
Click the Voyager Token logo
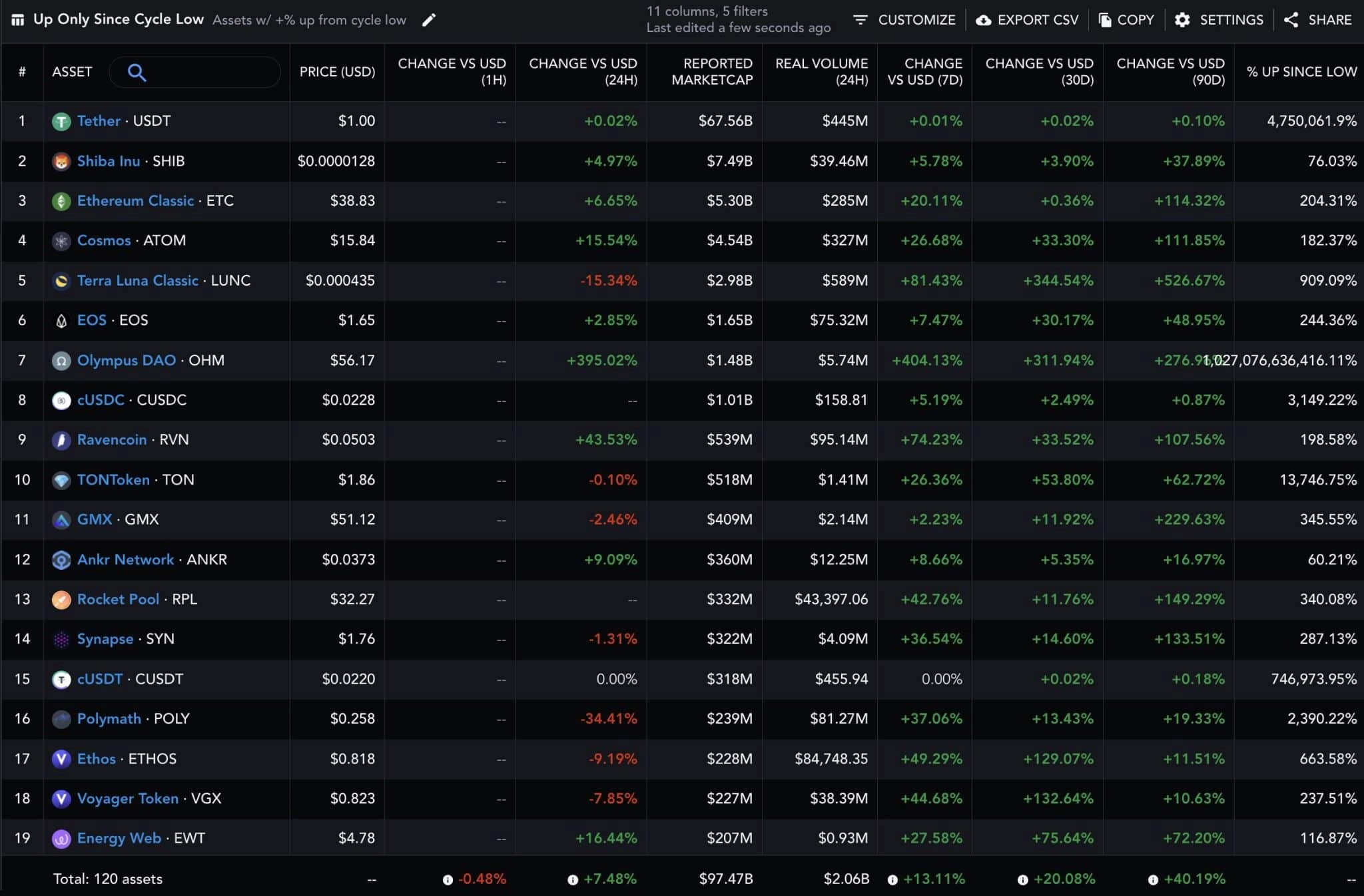tap(61, 799)
